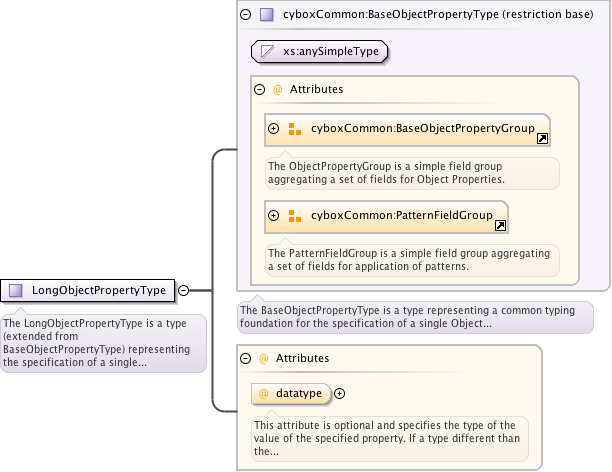
Task: Expand the cyboxCommon:PatternFieldGroup node
Action: point(273,216)
